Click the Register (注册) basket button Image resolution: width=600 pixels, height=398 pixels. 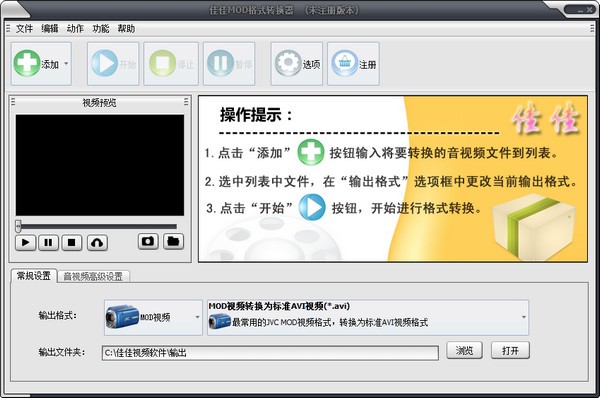(353, 64)
